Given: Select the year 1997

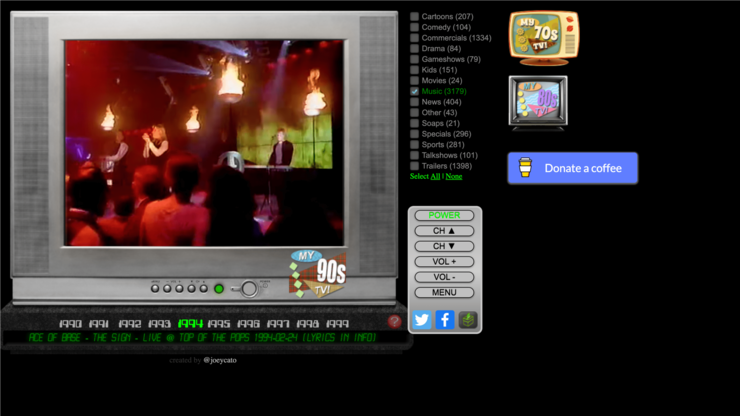Looking at the screenshot, I should click(278, 324).
